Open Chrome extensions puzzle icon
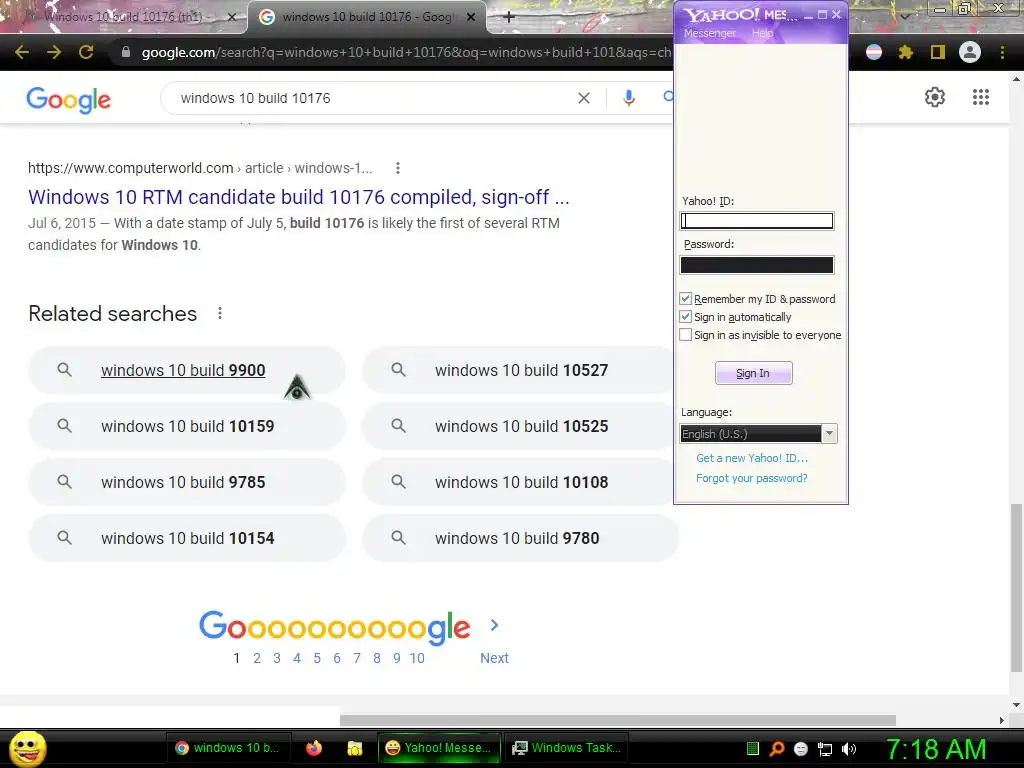This screenshot has height=768, width=1024. 905,52
